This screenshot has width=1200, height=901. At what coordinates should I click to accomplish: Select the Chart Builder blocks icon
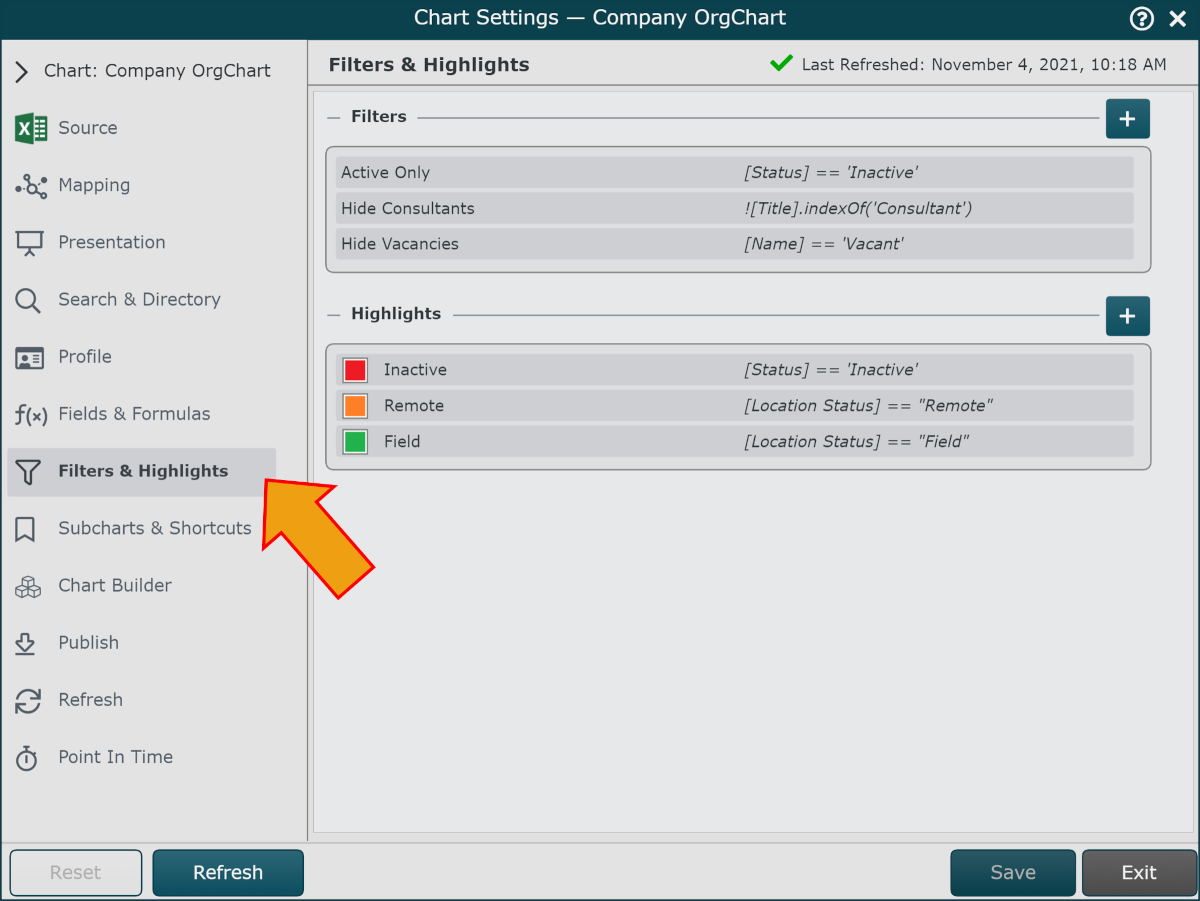(x=28, y=587)
